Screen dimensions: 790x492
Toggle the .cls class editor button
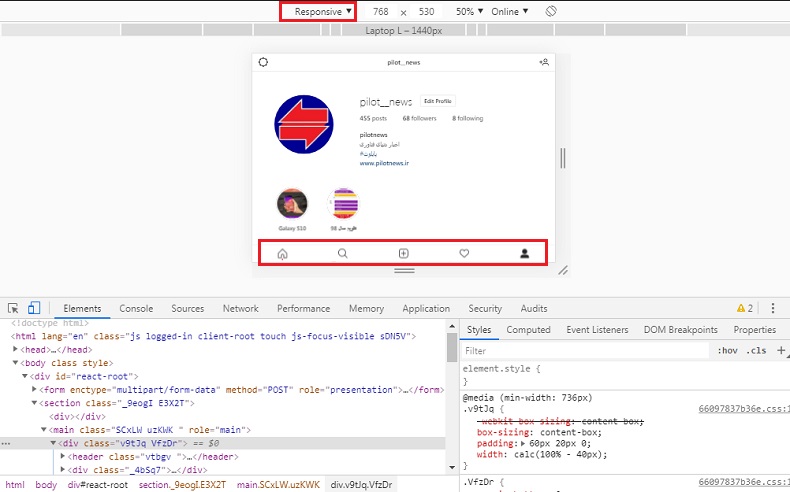756,350
